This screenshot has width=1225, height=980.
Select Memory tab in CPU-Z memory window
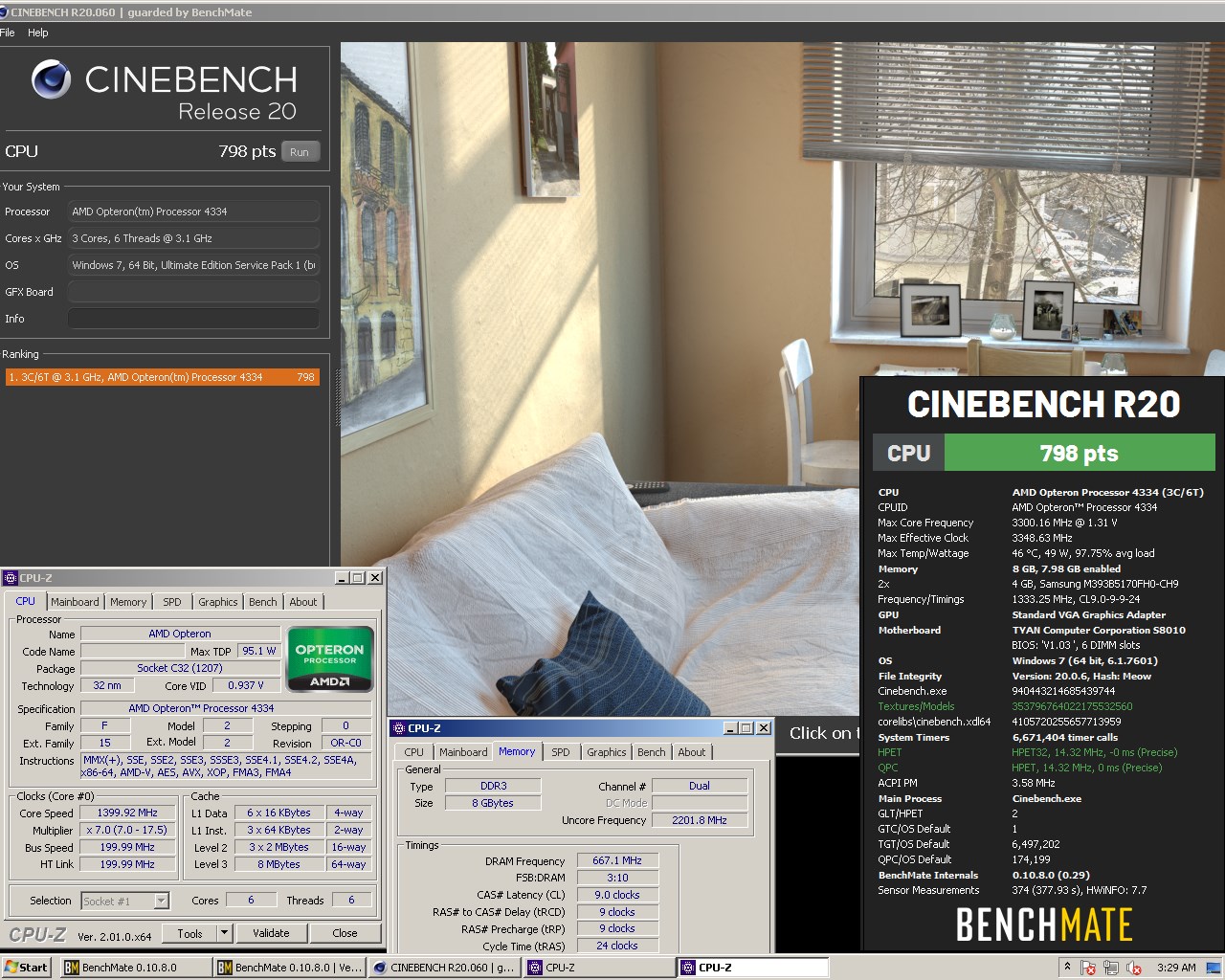pos(517,751)
